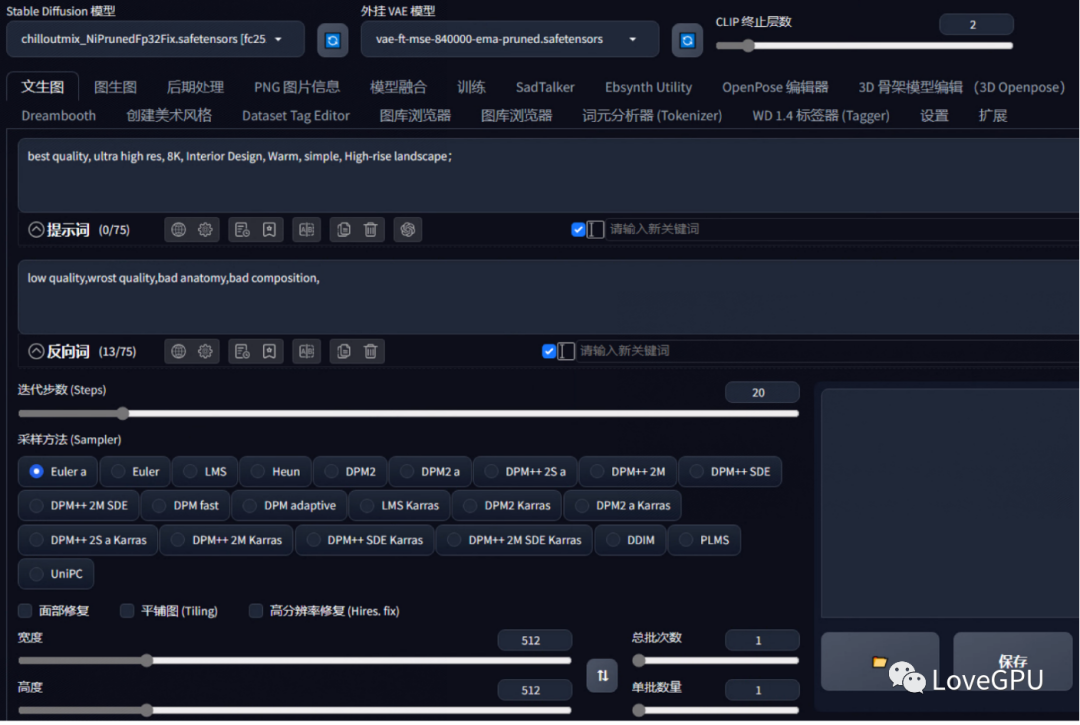Screen dimensions: 1080x725
Task: Open WD 1.4 标签器 (Tagger) tab
Action: 821,116
